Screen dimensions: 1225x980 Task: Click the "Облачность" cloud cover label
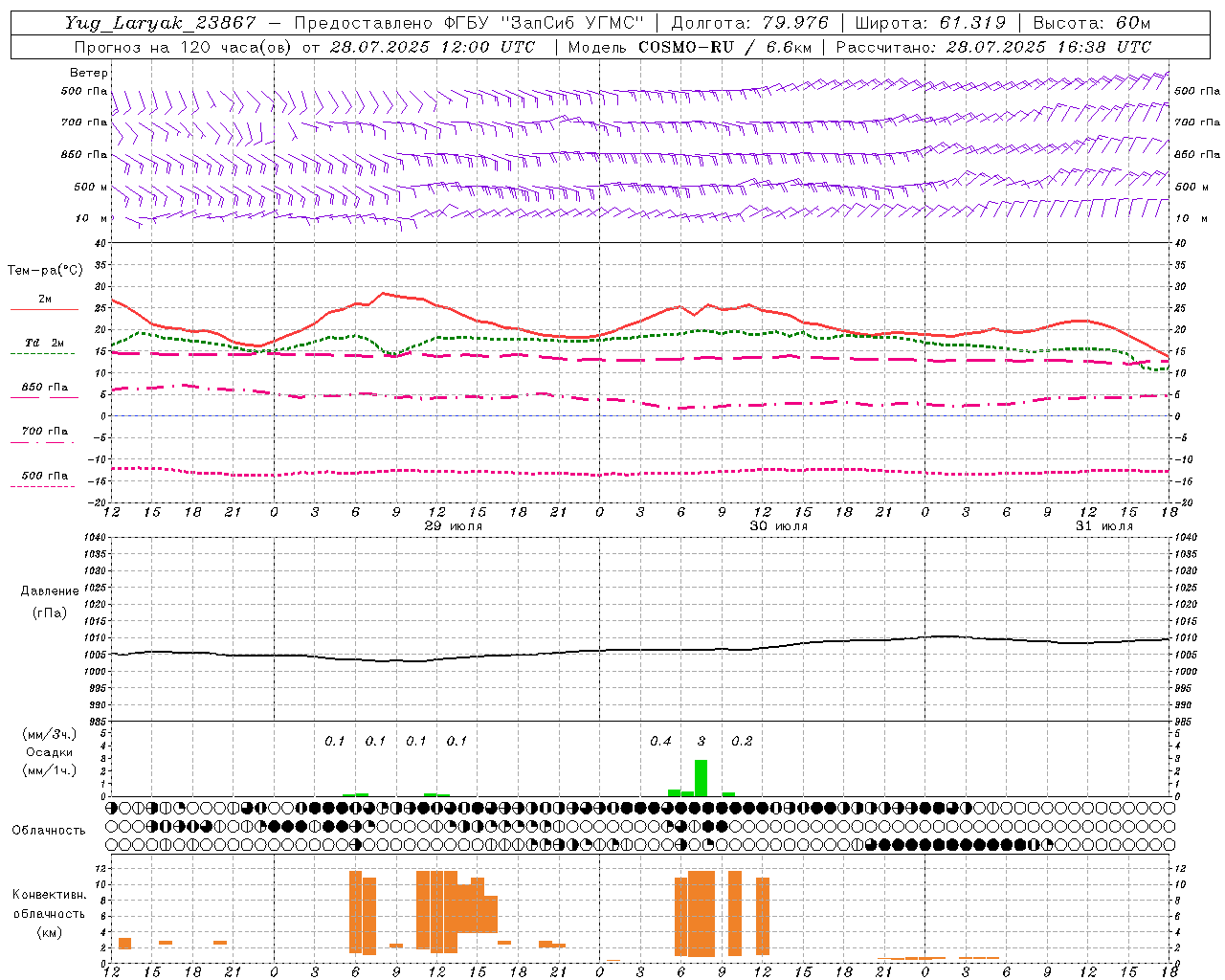49,830
